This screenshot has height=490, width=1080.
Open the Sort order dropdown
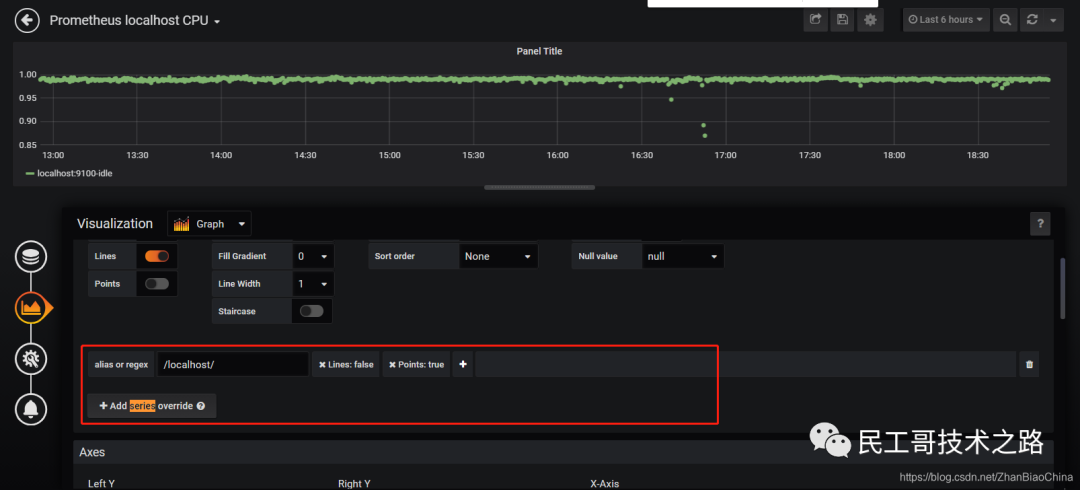498,256
